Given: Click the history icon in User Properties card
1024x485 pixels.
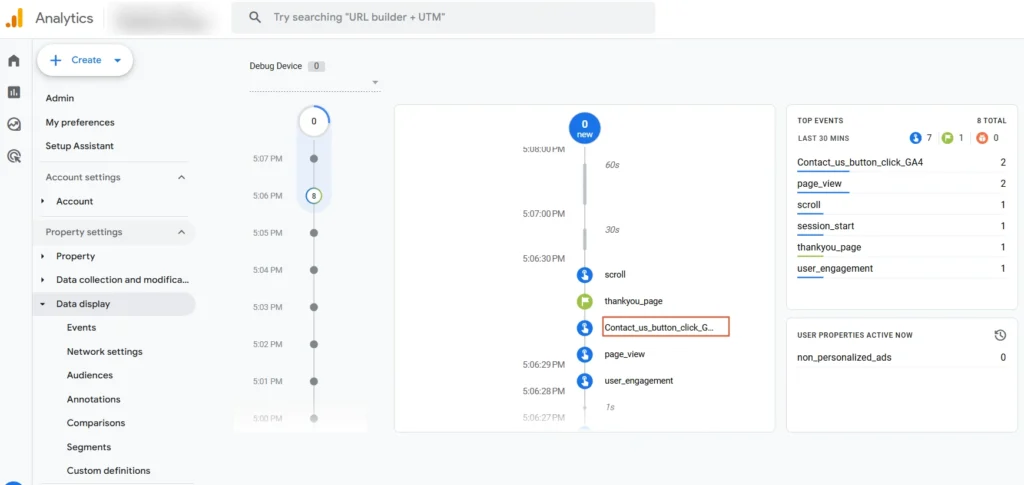Looking at the screenshot, I should click(1000, 335).
